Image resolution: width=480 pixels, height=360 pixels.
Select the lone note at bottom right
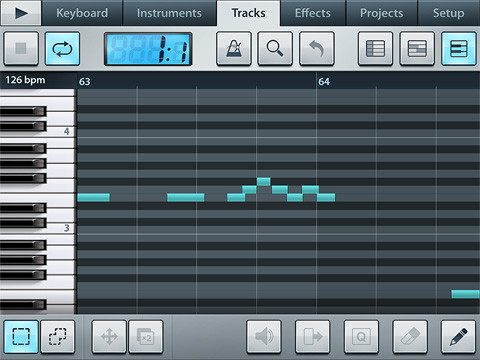click(465, 294)
